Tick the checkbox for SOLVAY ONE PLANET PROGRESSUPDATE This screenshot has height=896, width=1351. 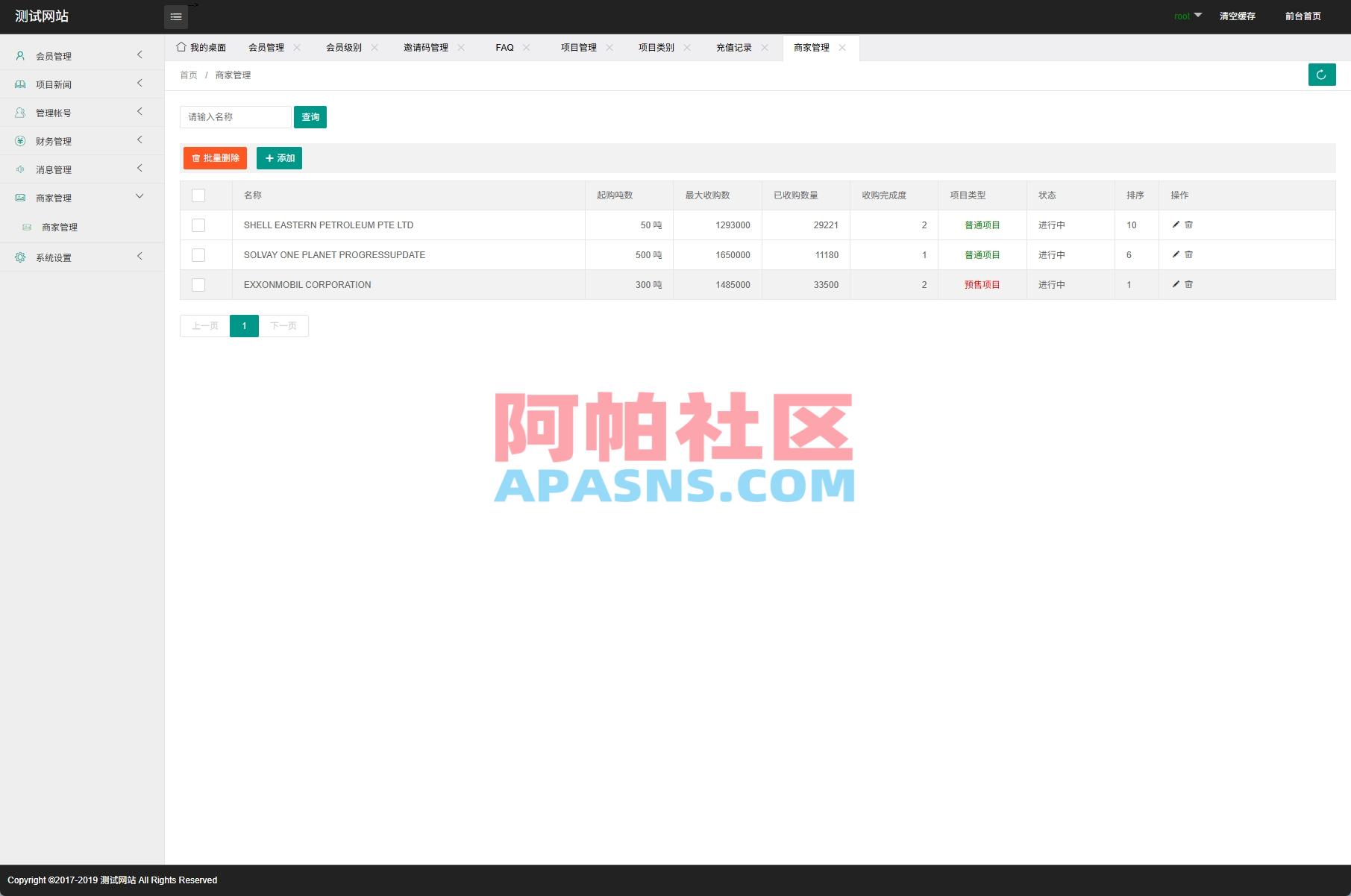[198, 254]
